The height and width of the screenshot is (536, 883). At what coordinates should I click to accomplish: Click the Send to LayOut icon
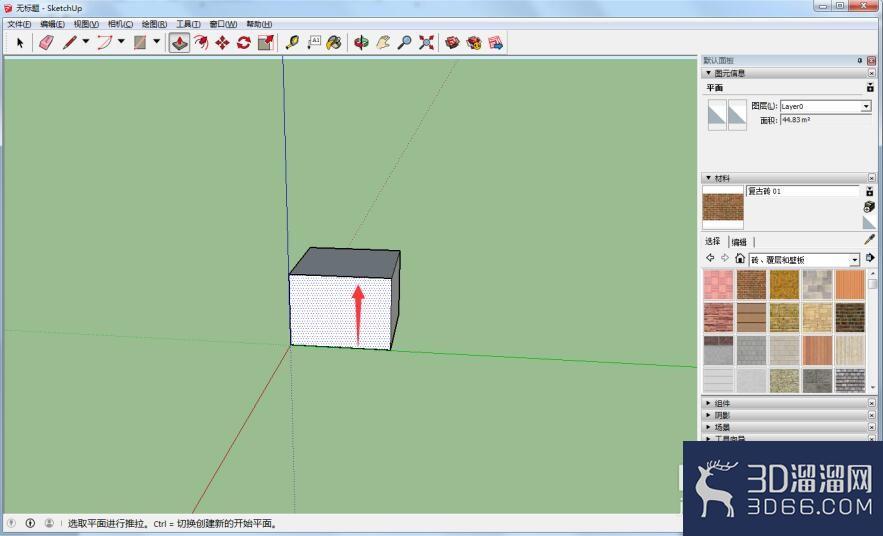496,43
